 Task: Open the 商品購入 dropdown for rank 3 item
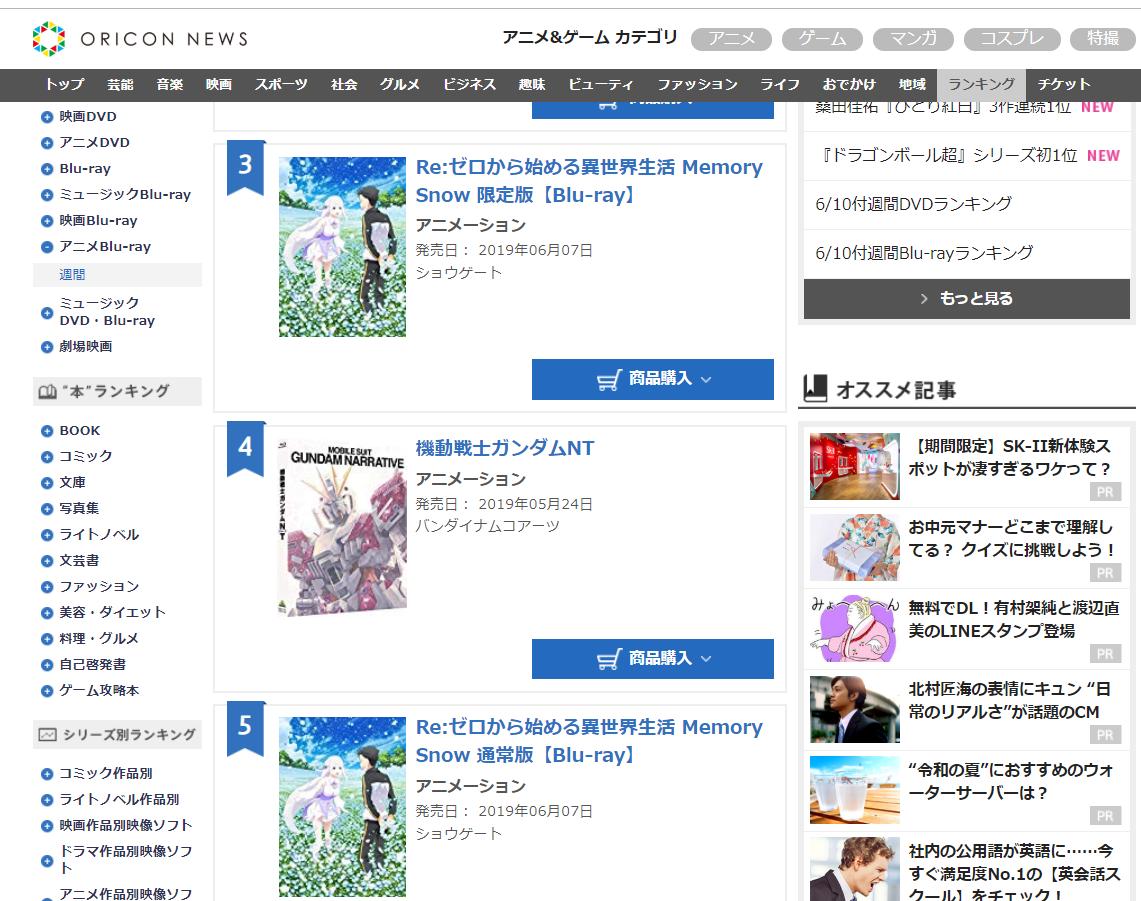pos(653,378)
